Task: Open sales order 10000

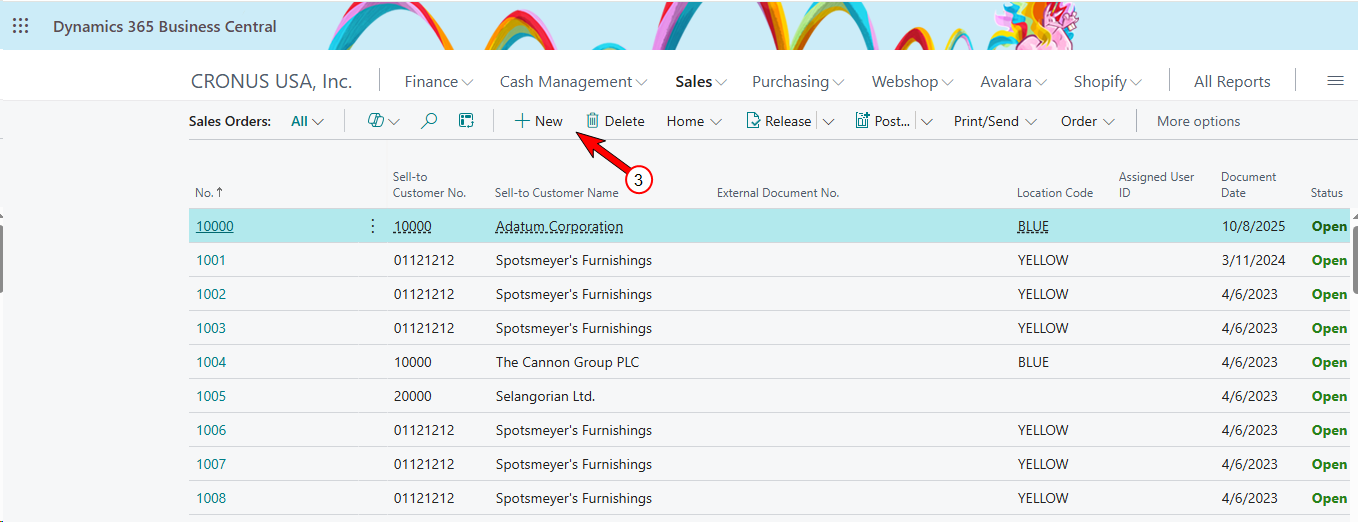Action: [214, 226]
